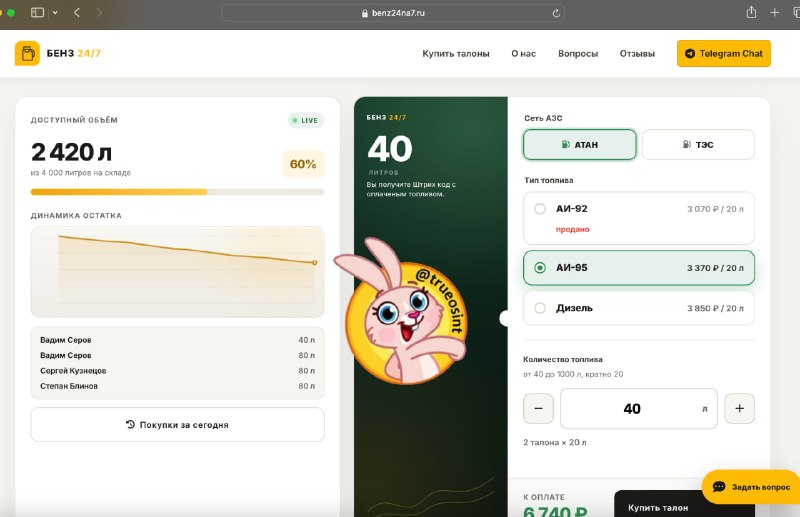Click the Share icon in Safari toolbar

point(751,12)
